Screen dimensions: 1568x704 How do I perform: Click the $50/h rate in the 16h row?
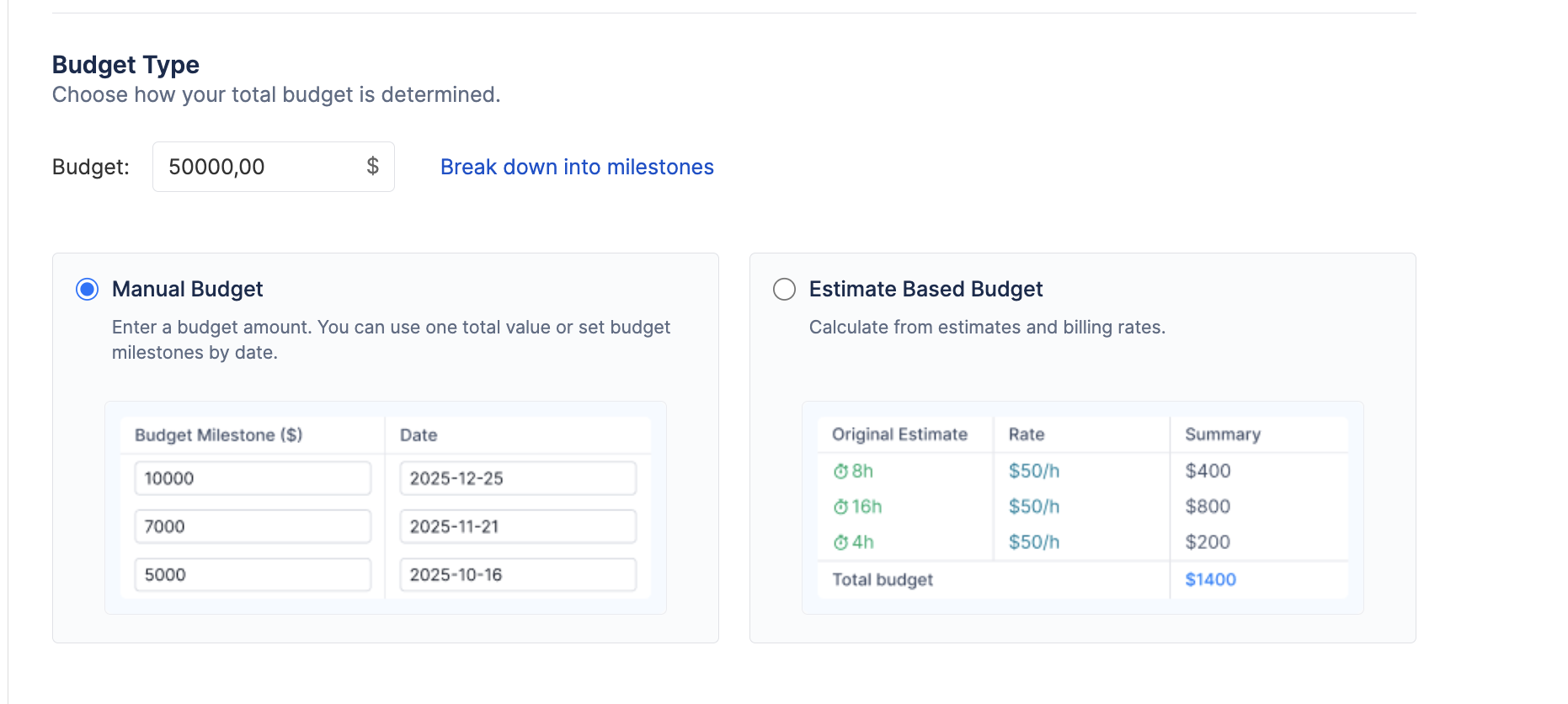(1034, 506)
